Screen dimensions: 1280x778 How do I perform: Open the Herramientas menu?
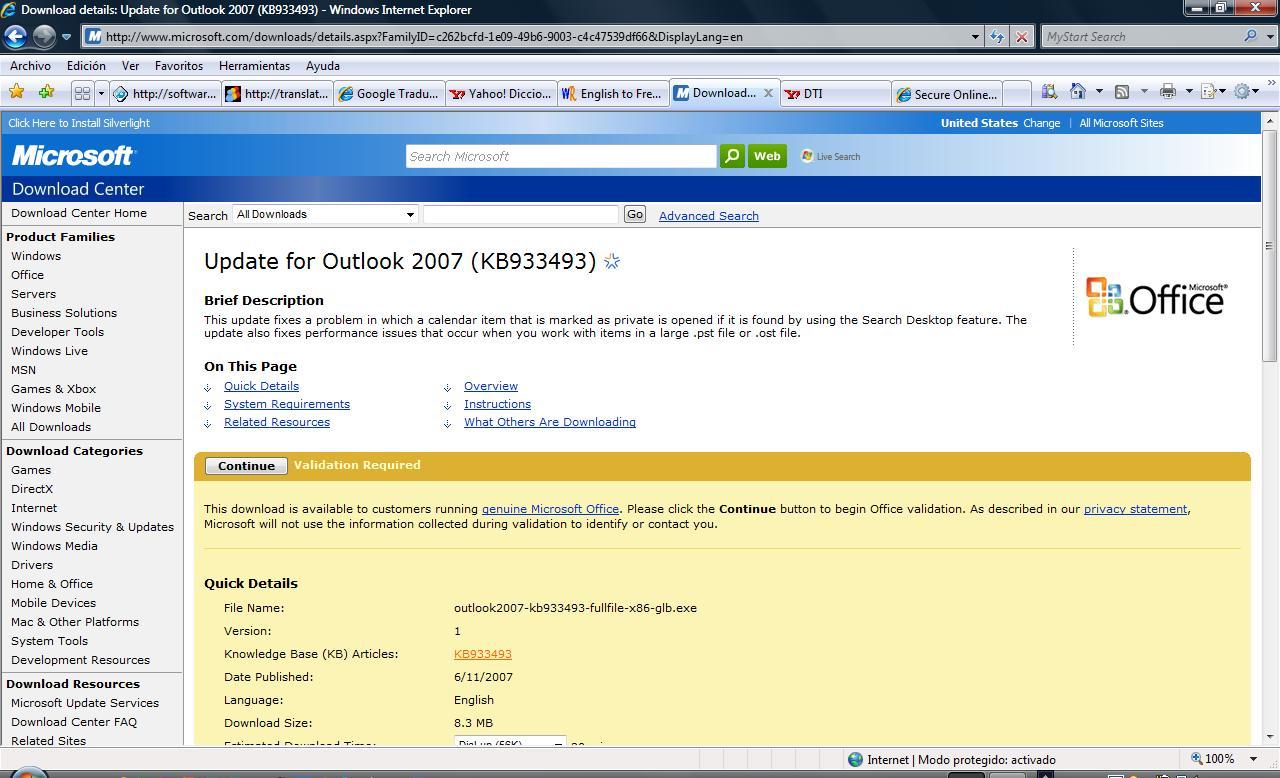pyautogui.click(x=254, y=66)
